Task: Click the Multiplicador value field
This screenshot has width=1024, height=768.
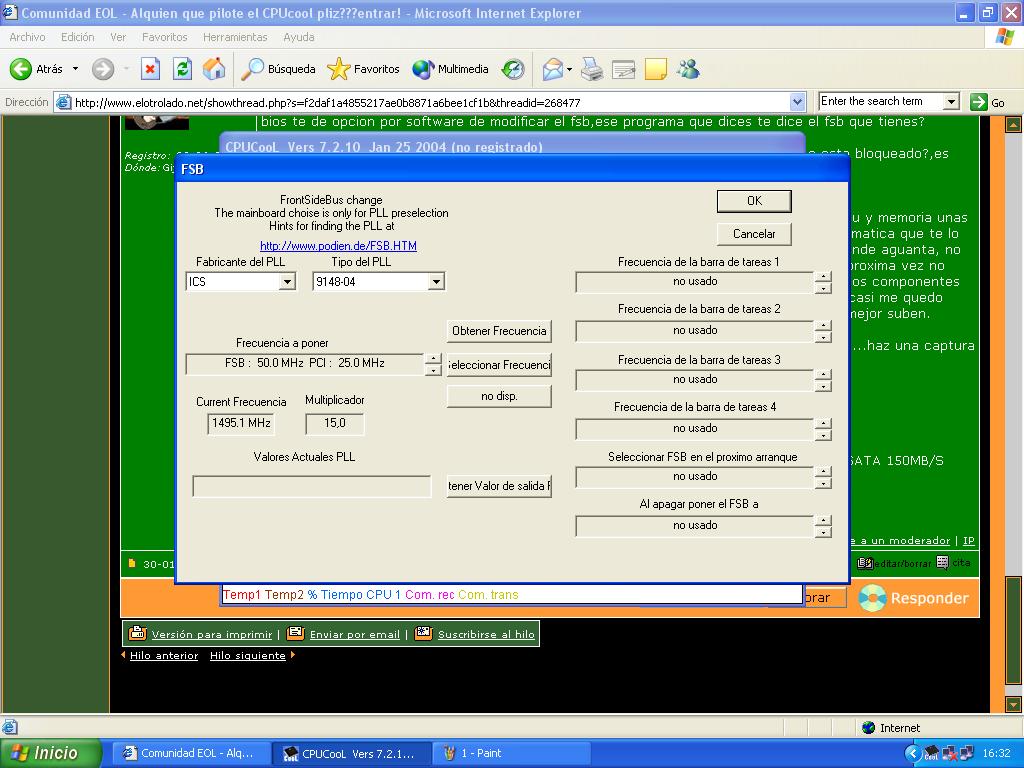Action: (335, 423)
